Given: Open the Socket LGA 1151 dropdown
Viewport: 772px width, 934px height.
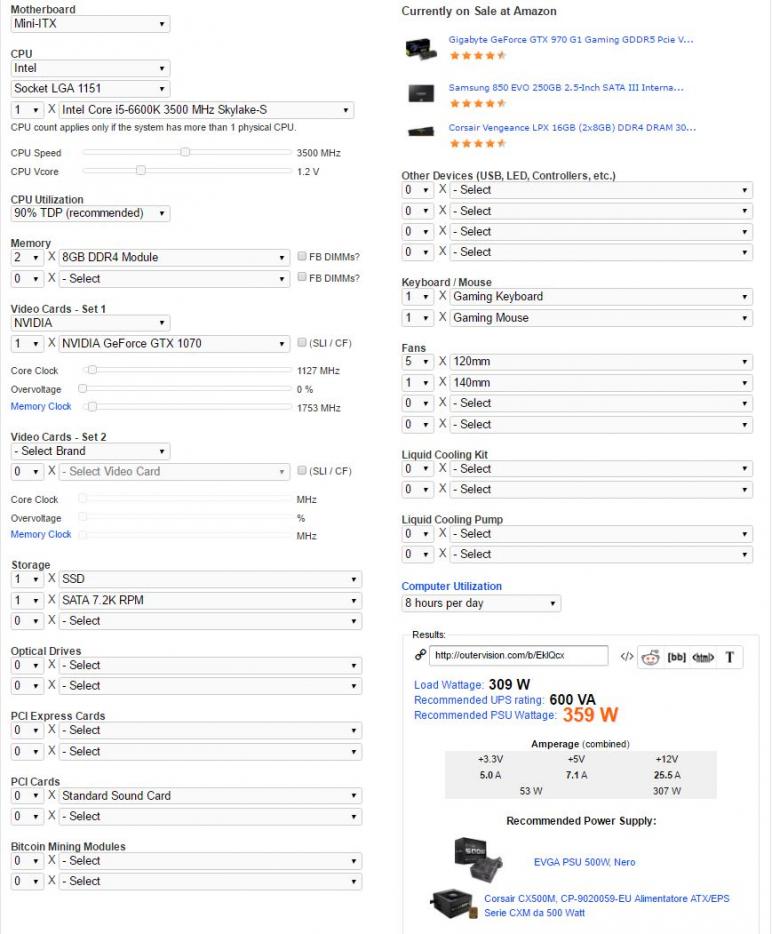Looking at the screenshot, I should (x=90, y=88).
